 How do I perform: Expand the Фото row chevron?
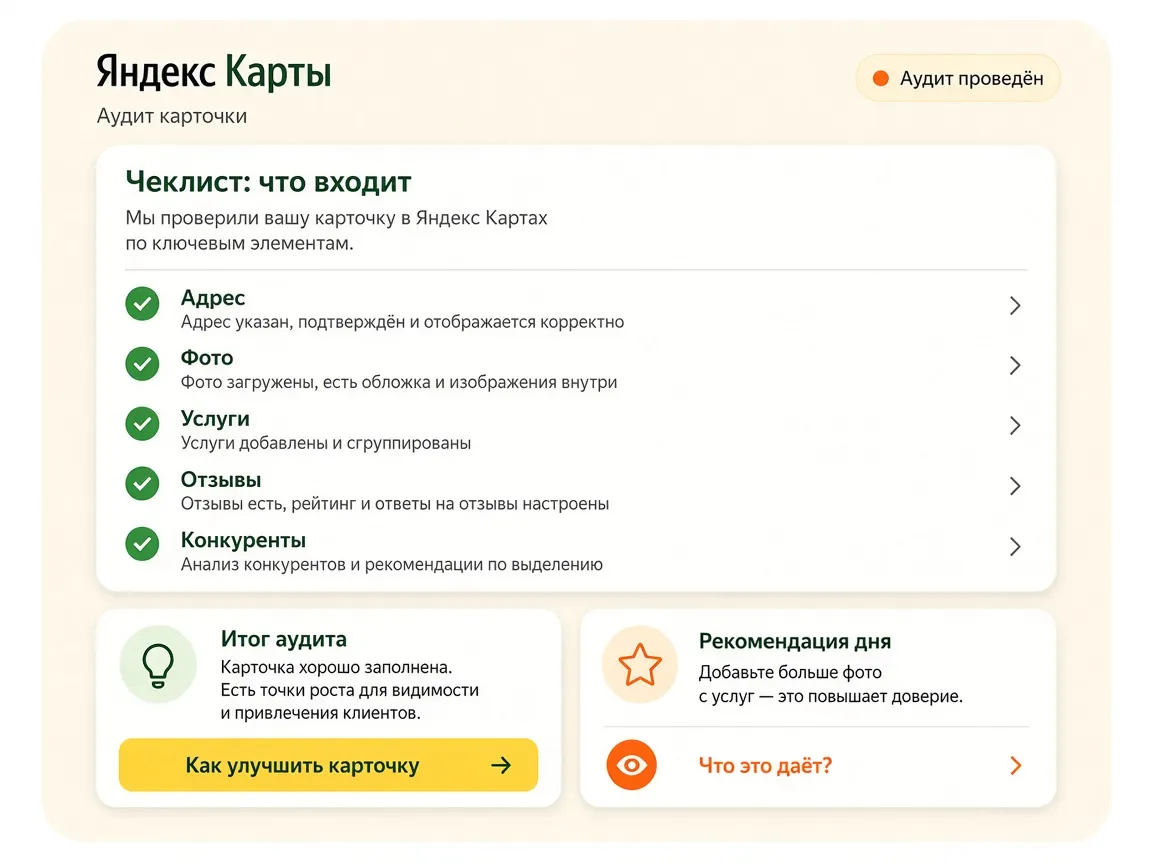tap(1015, 366)
